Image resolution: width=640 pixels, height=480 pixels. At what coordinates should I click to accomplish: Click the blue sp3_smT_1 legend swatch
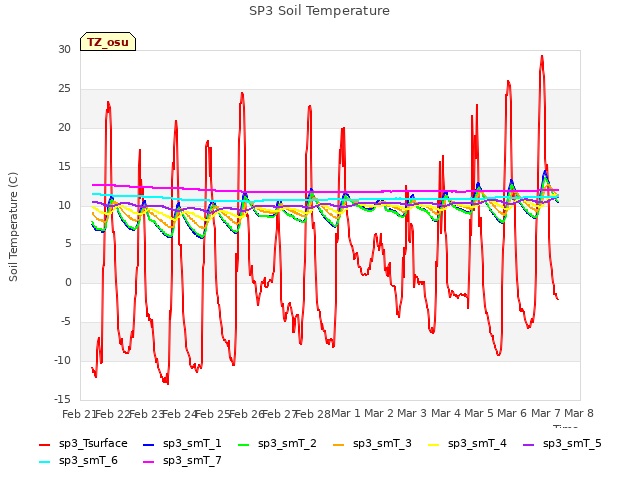(149, 445)
